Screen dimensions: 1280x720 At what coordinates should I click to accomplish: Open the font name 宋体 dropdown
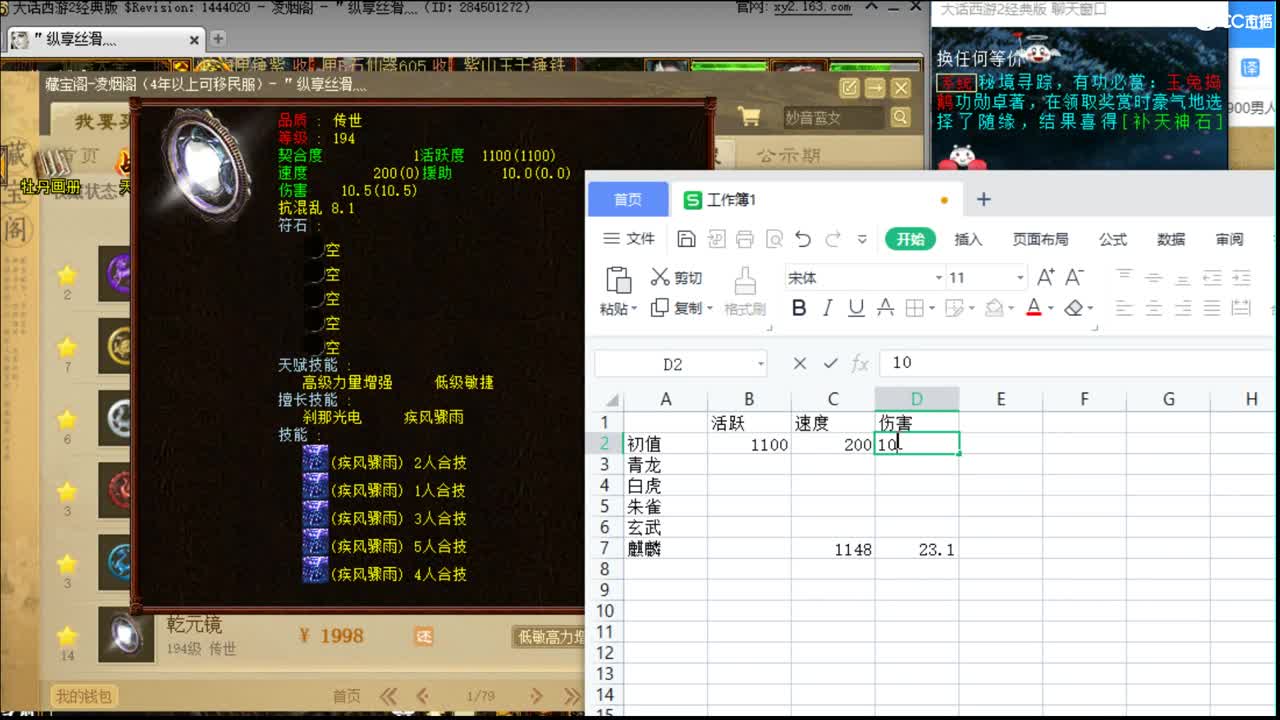pos(939,278)
